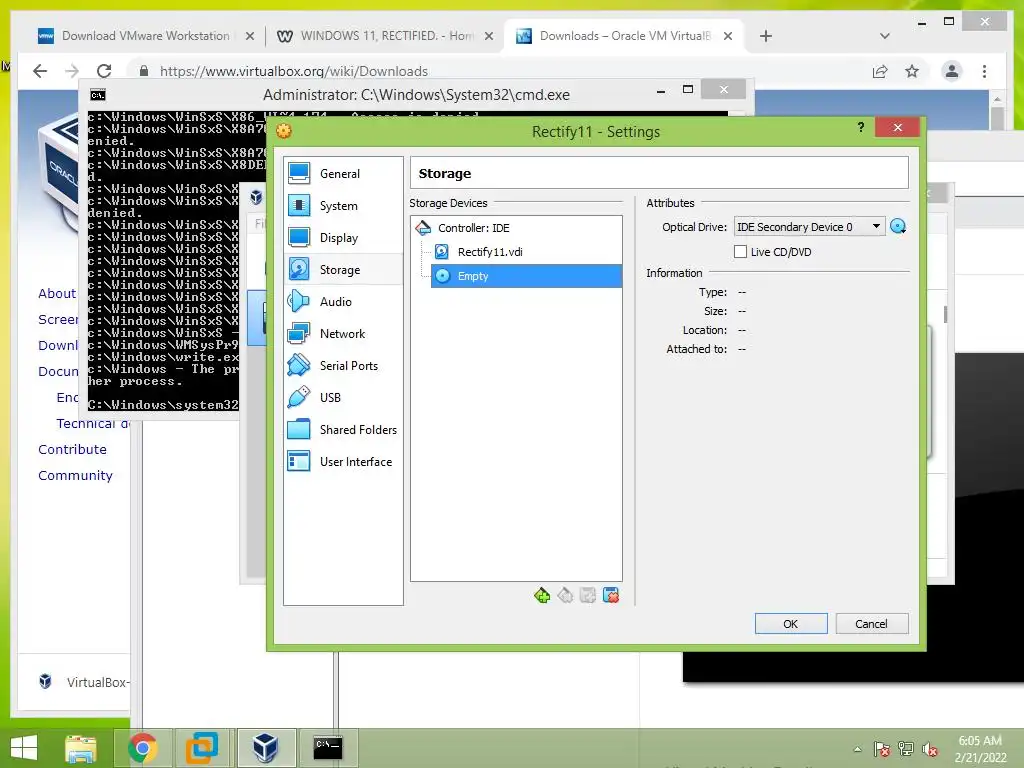
Task: Switch to Downloads – Oracle VM VirtualBox tab
Action: pyautogui.click(x=625, y=36)
